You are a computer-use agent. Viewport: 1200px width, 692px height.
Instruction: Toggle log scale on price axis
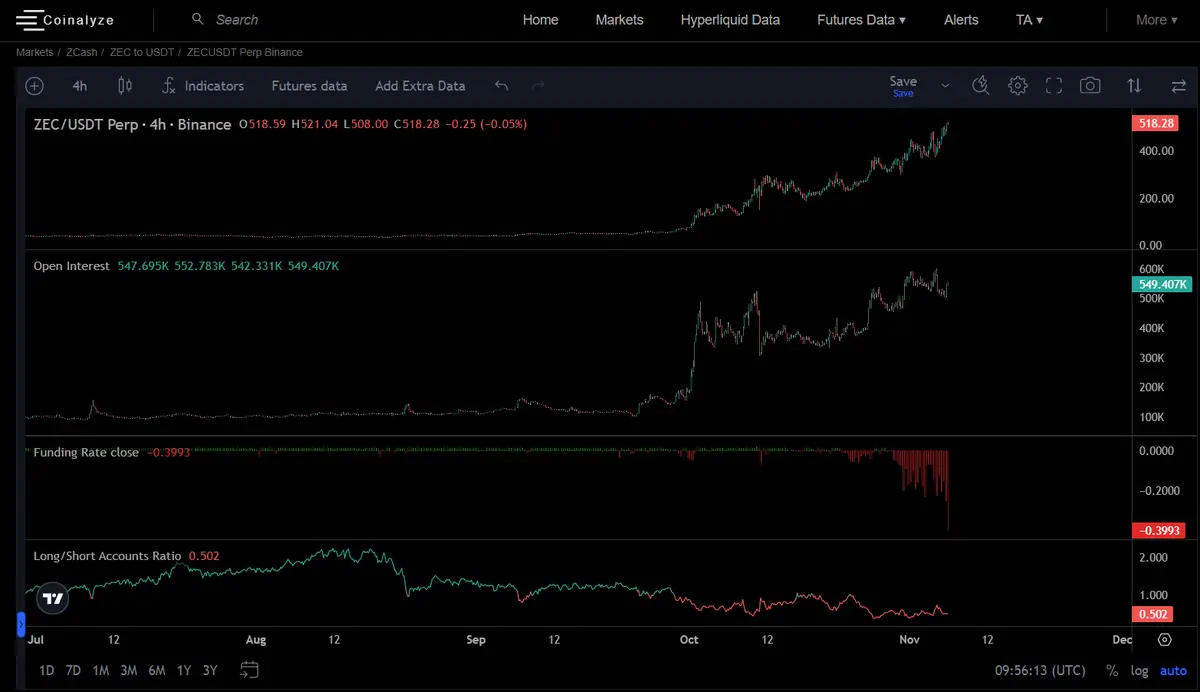pos(1139,670)
